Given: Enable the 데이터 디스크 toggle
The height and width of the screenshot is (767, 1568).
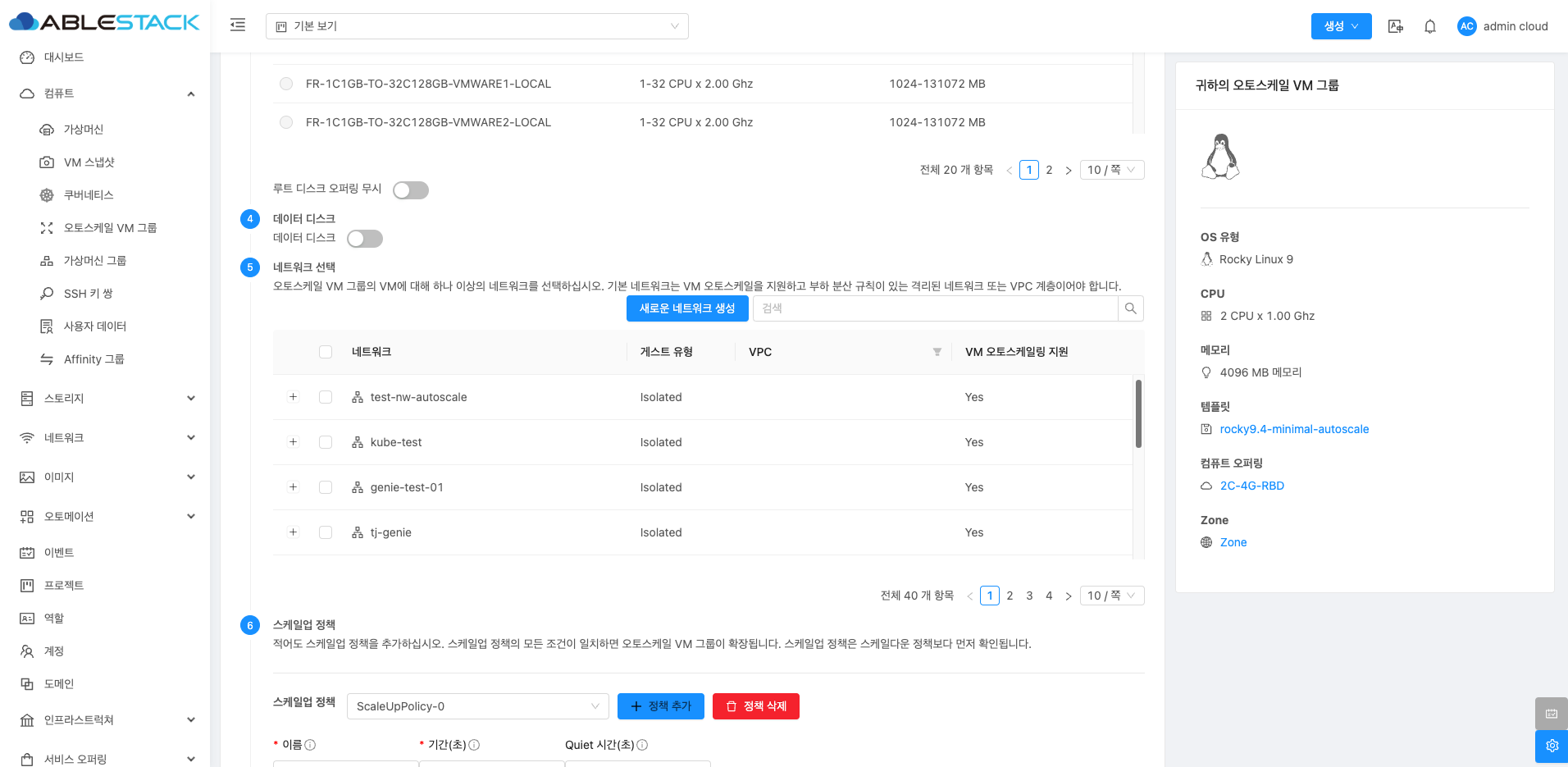Looking at the screenshot, I should click(x=364, y=239).
